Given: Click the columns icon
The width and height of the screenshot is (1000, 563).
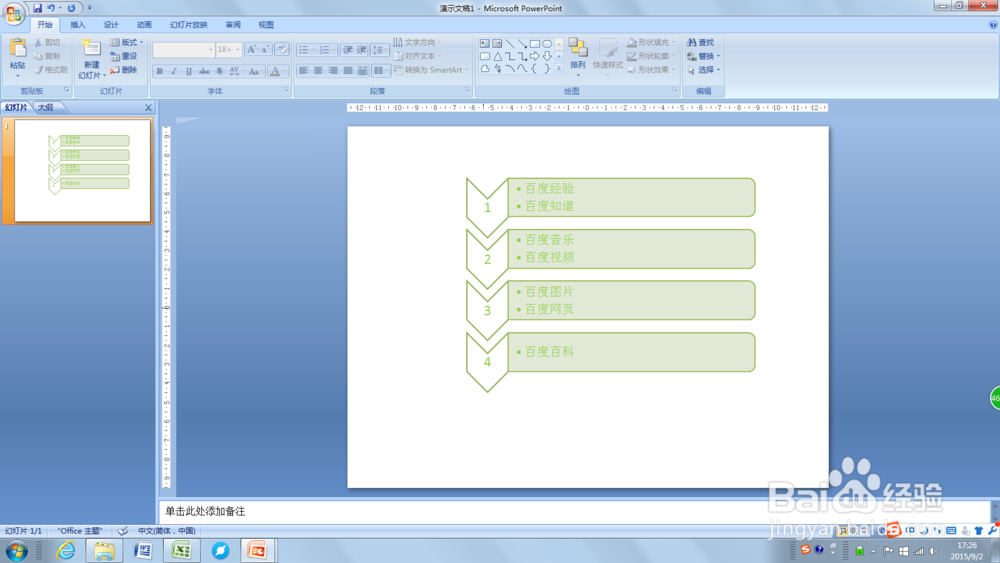Looking at the screenshot, I should click(x=379, y=70).
